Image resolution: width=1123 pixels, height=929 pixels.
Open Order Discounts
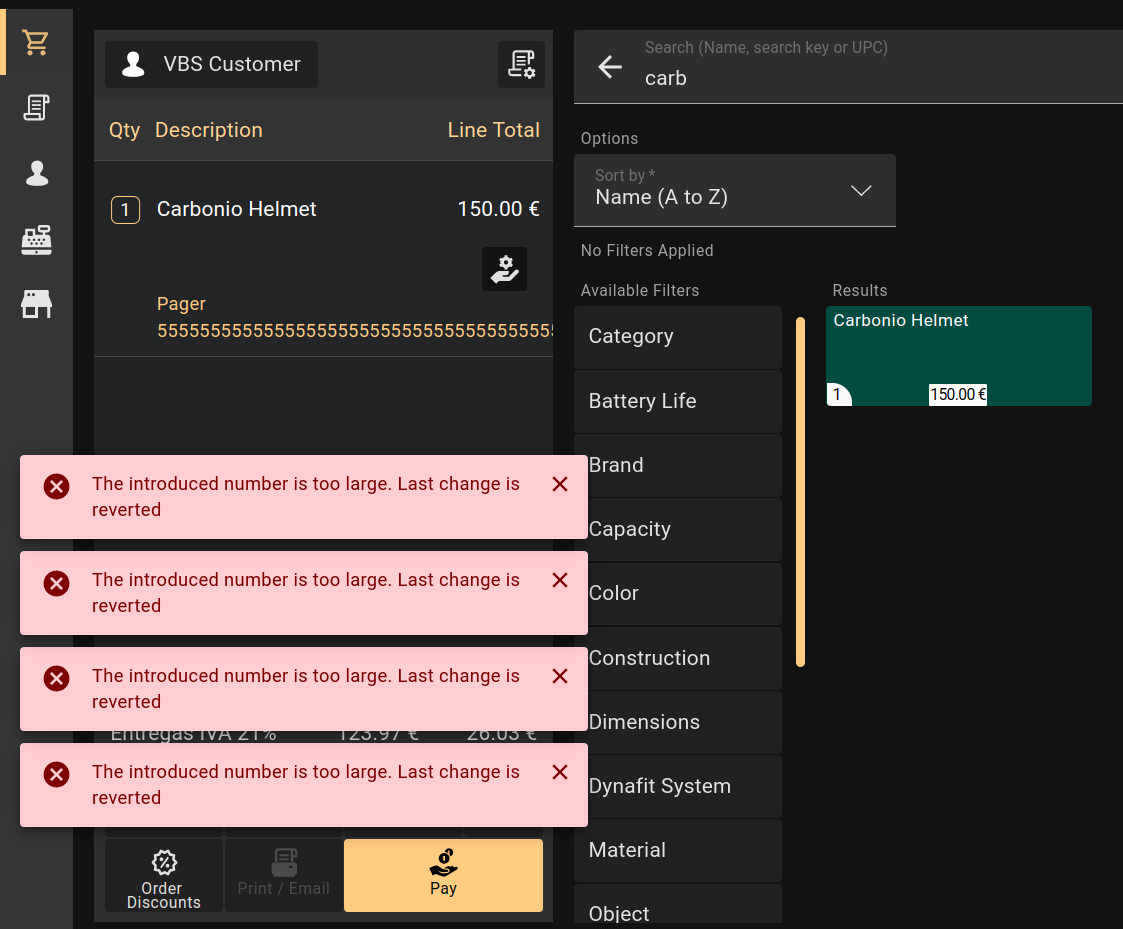pyautogui.click(x=164, y=875)
